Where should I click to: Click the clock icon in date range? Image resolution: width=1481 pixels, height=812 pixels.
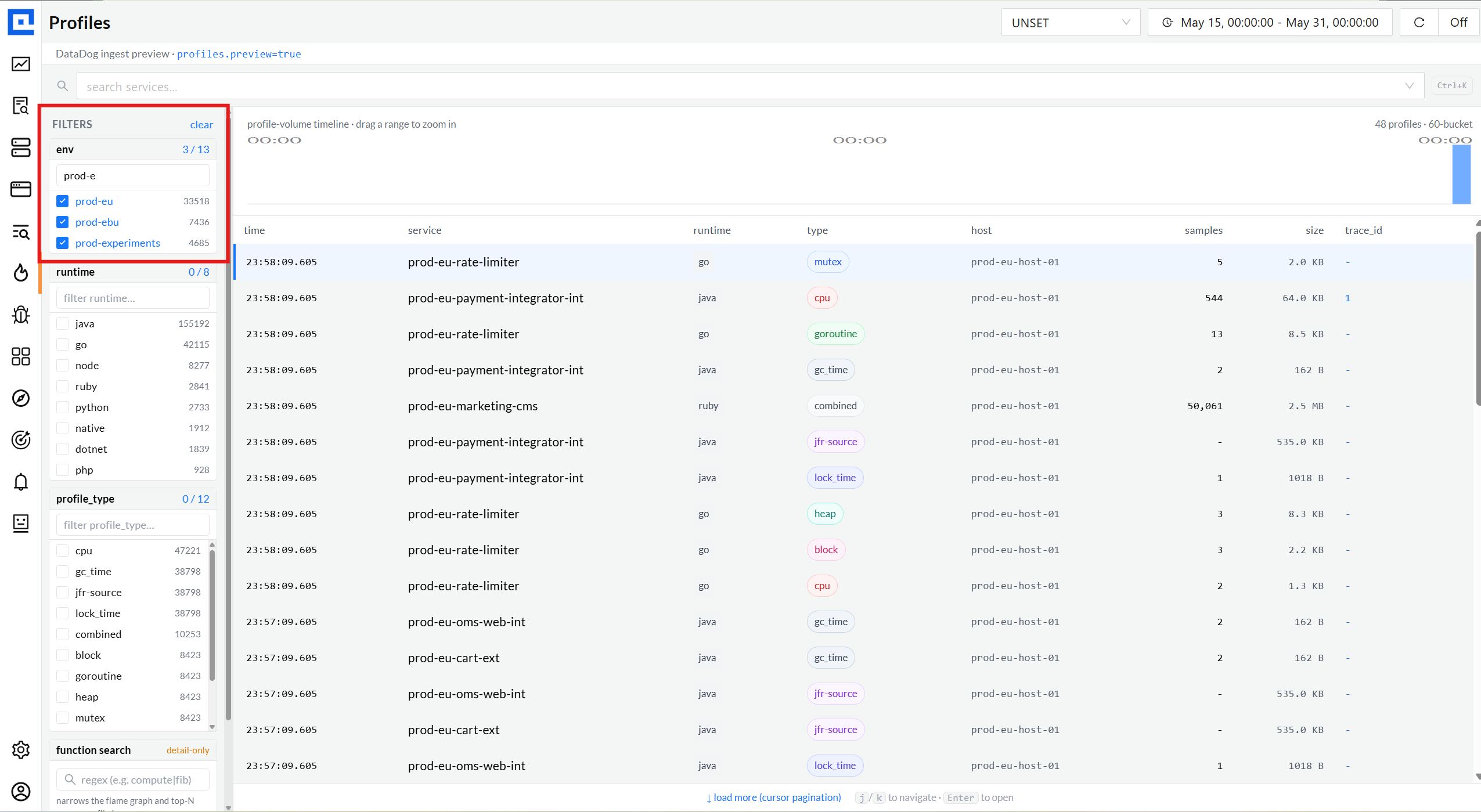pos(1167,23)
